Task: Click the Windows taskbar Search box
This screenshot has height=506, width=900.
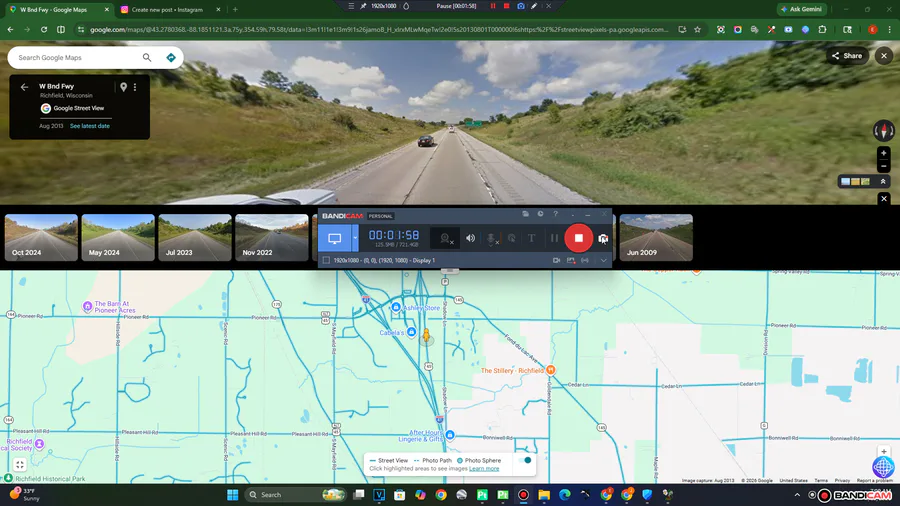Action: coord(296,495)
